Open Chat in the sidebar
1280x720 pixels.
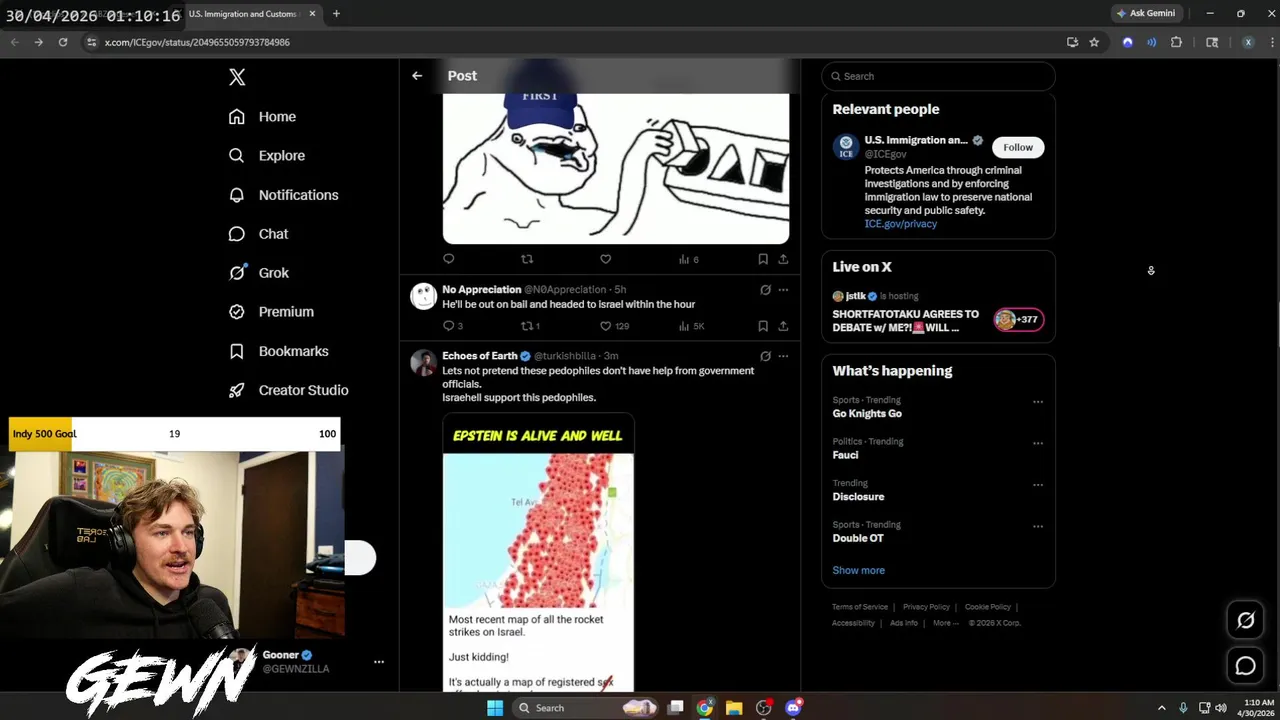(x=258, y=234)
